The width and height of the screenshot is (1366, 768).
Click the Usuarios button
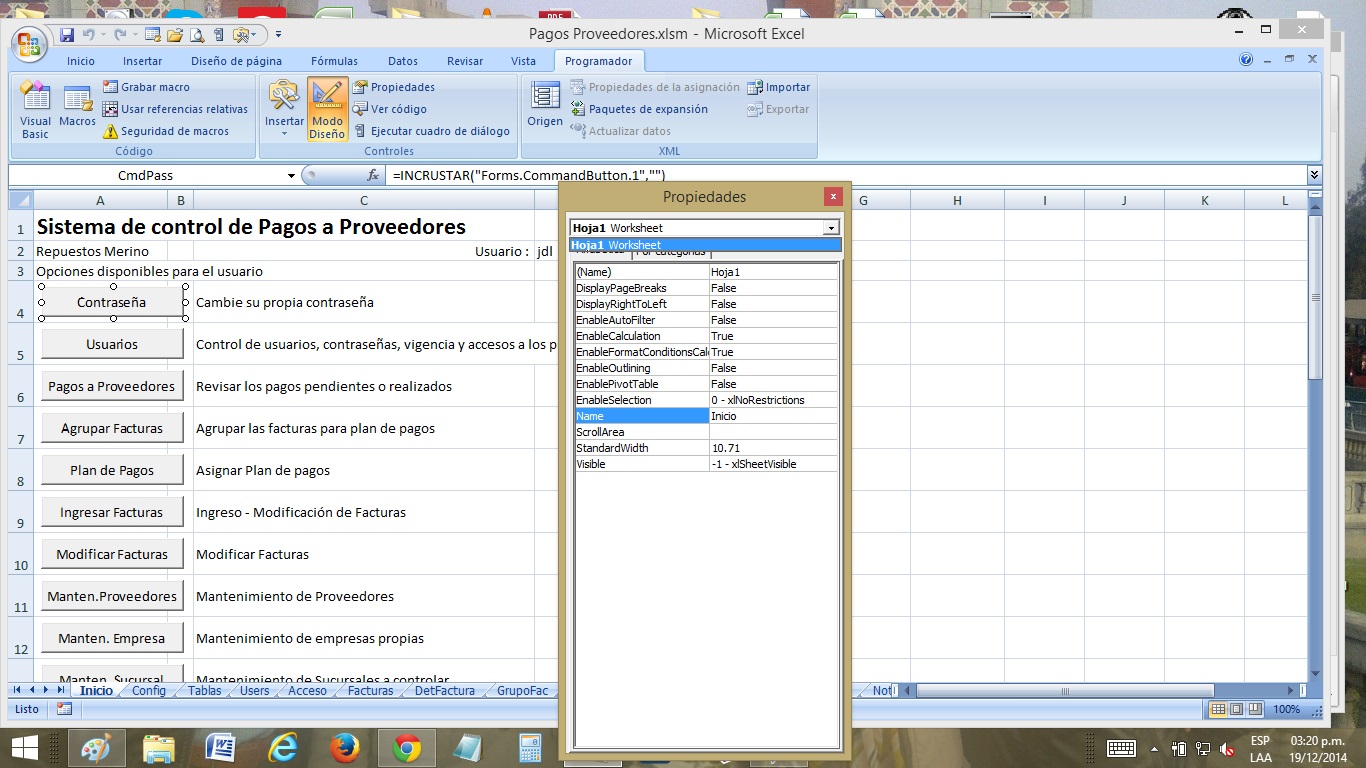112,344
